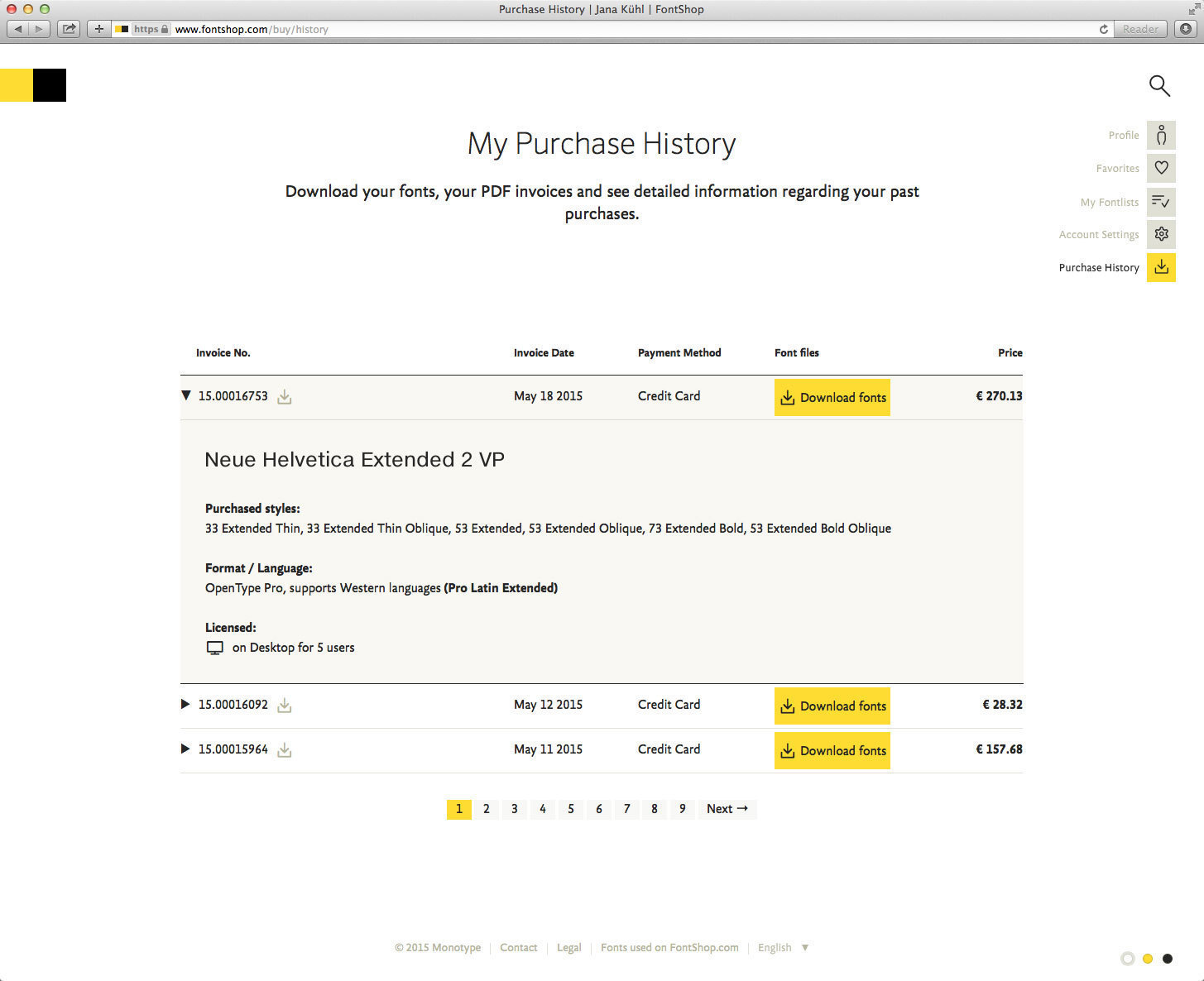
Task: Click the add bookmark plus button
Action: [98, 29]
